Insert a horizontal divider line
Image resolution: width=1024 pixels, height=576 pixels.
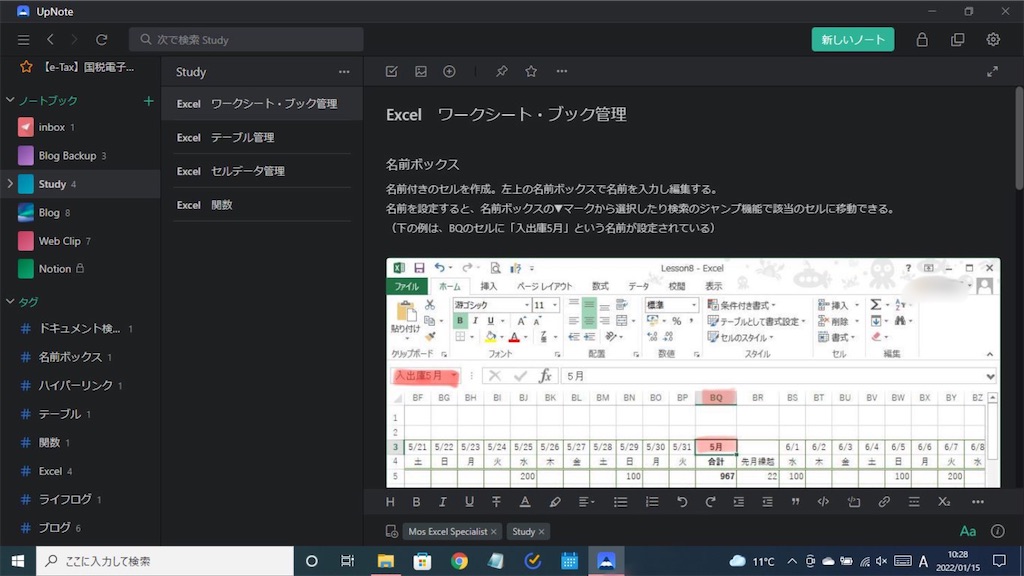914,502
